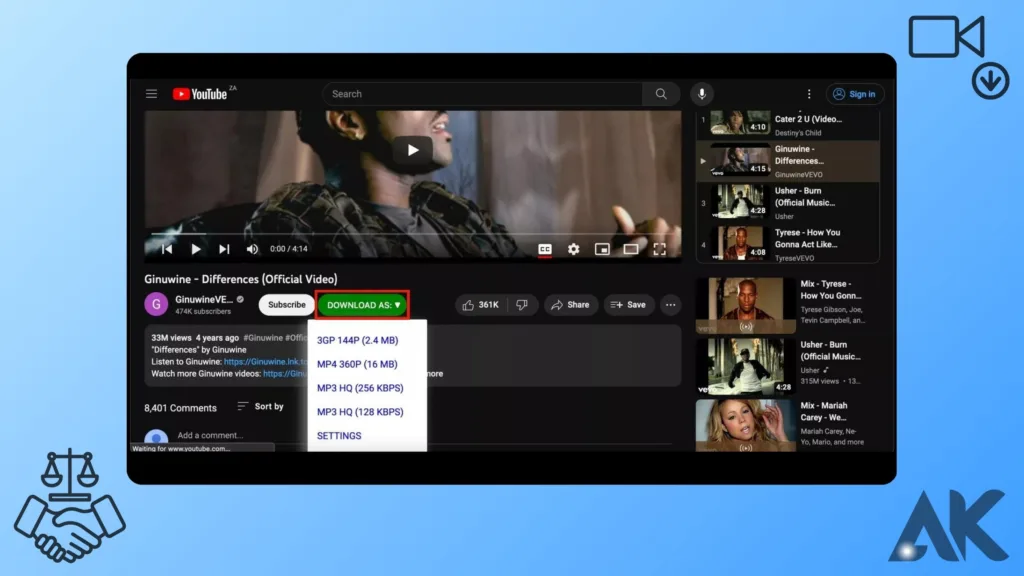The height and width of the screenshot is (576, 1024).
Task: Toggle miniplayer mode
Action: pos(602,249)
